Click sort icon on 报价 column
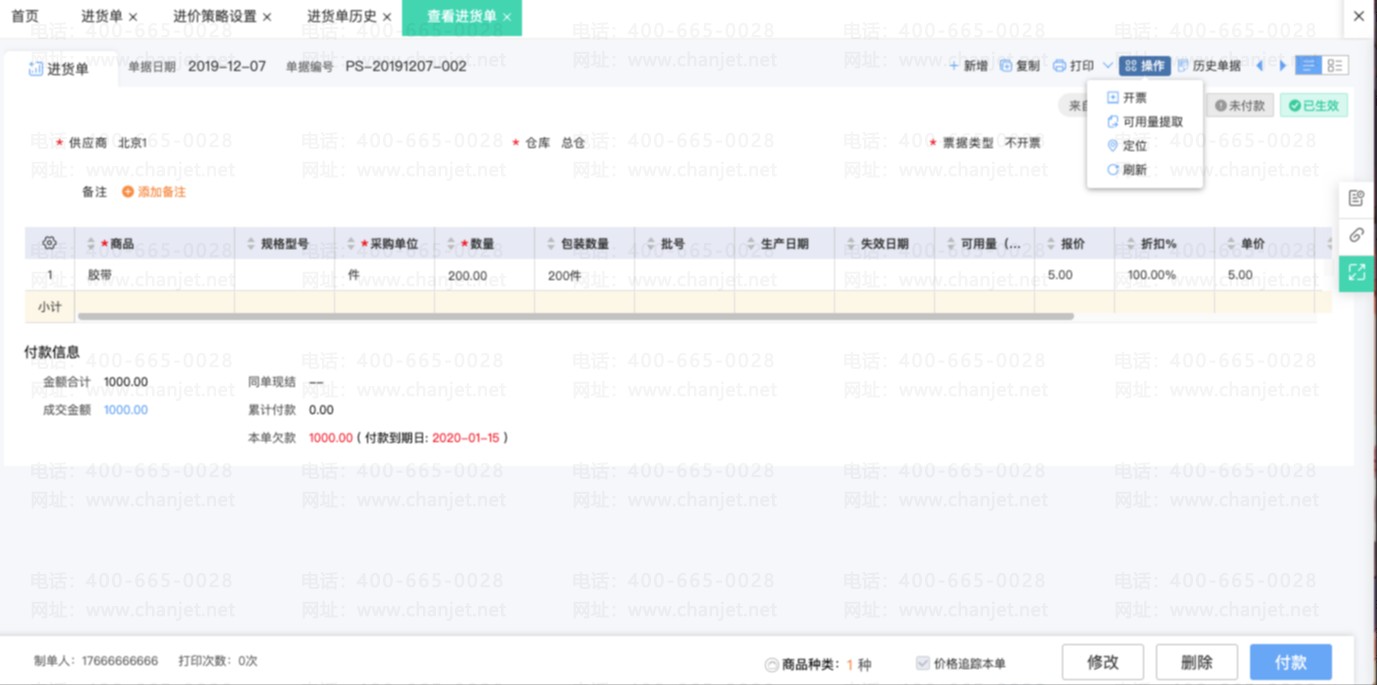This screenshot has height=685, width=1377. [1051, 244]
